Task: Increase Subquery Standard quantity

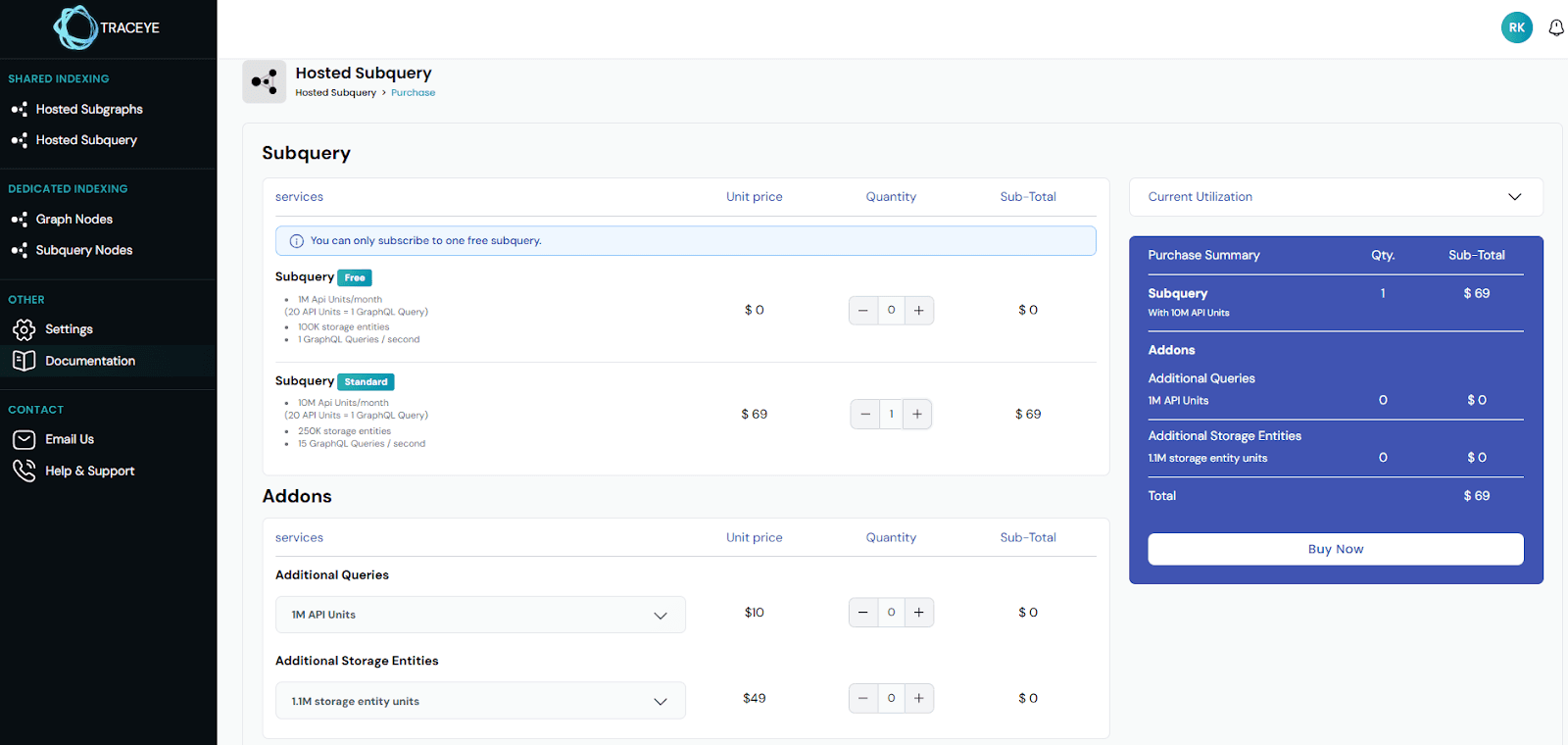Action: (x=917, y=414)
